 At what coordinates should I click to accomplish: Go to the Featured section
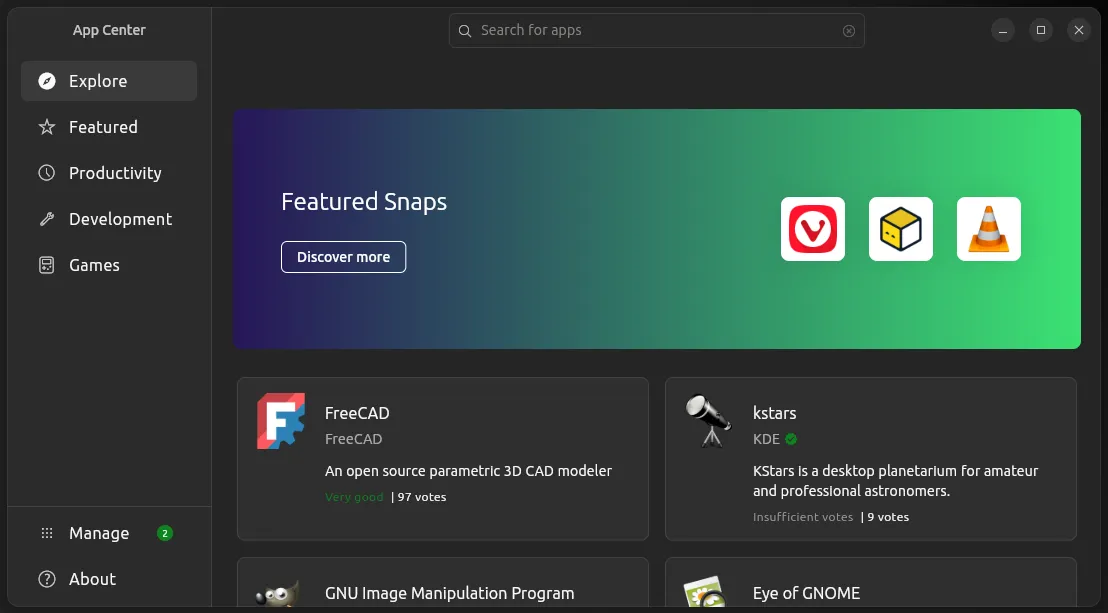pos(103,126)
